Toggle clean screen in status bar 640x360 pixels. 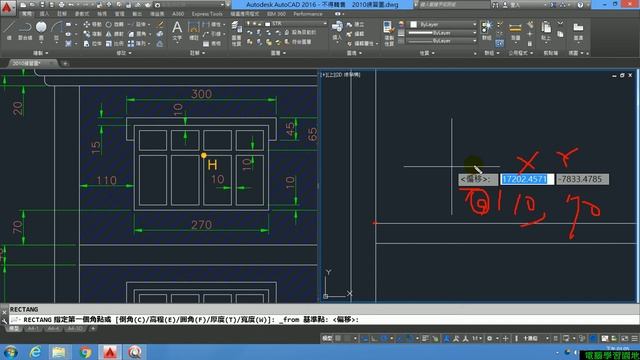tap(625, 338)
